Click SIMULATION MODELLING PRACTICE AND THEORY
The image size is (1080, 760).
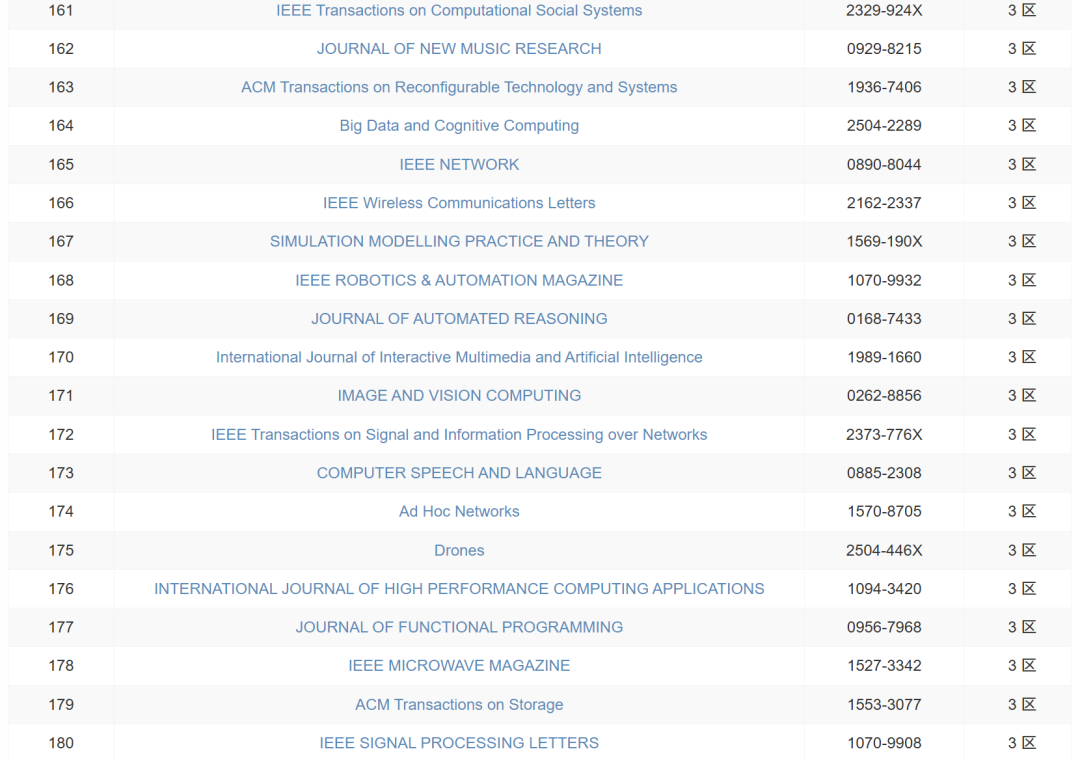[x=459, y=242]
